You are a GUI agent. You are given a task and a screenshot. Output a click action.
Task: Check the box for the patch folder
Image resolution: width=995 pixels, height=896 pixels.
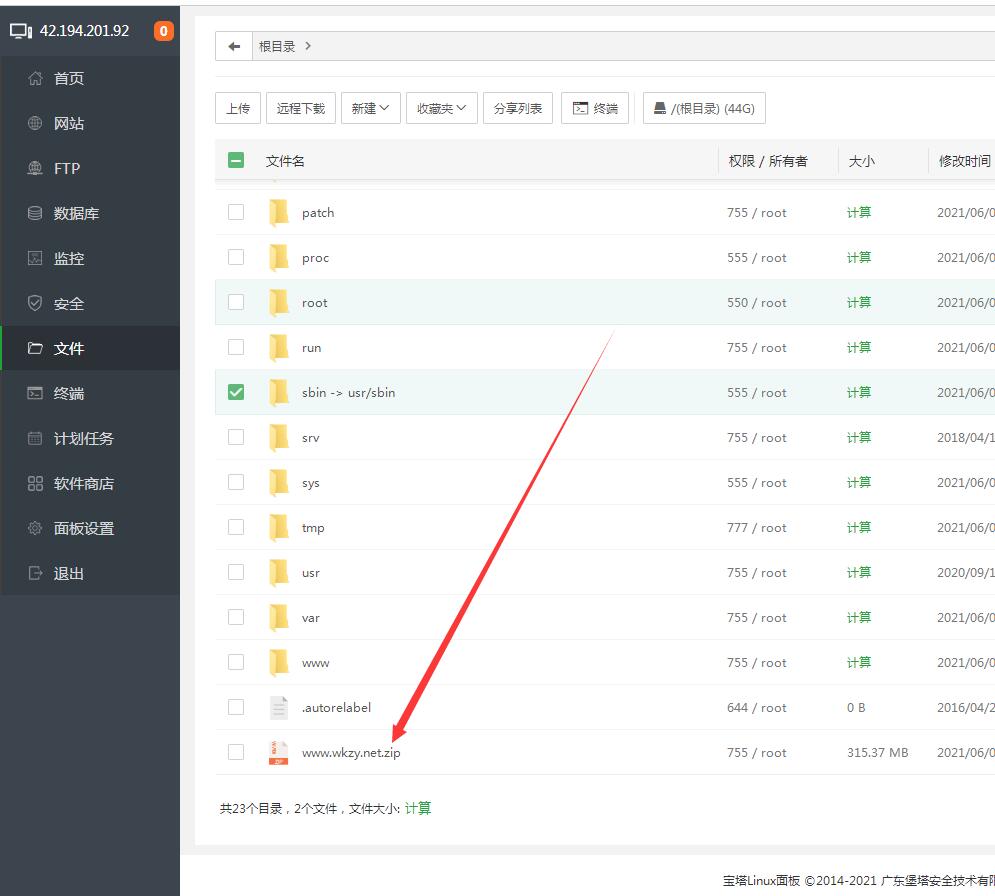[x=236, y=212]
